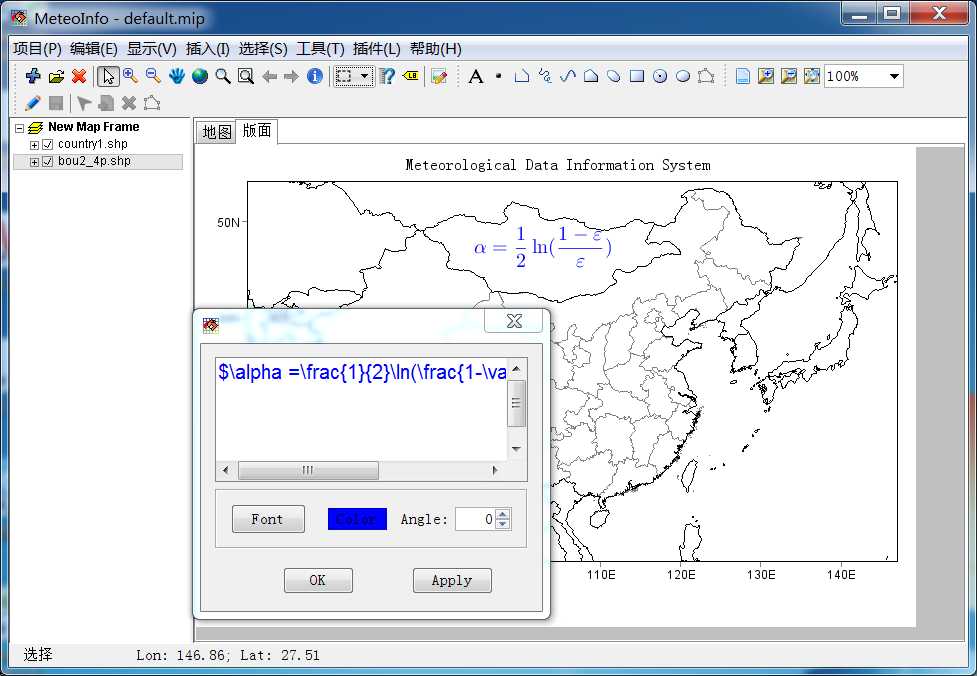Click the globe Full Extent icon

click(x=200, y=76)
